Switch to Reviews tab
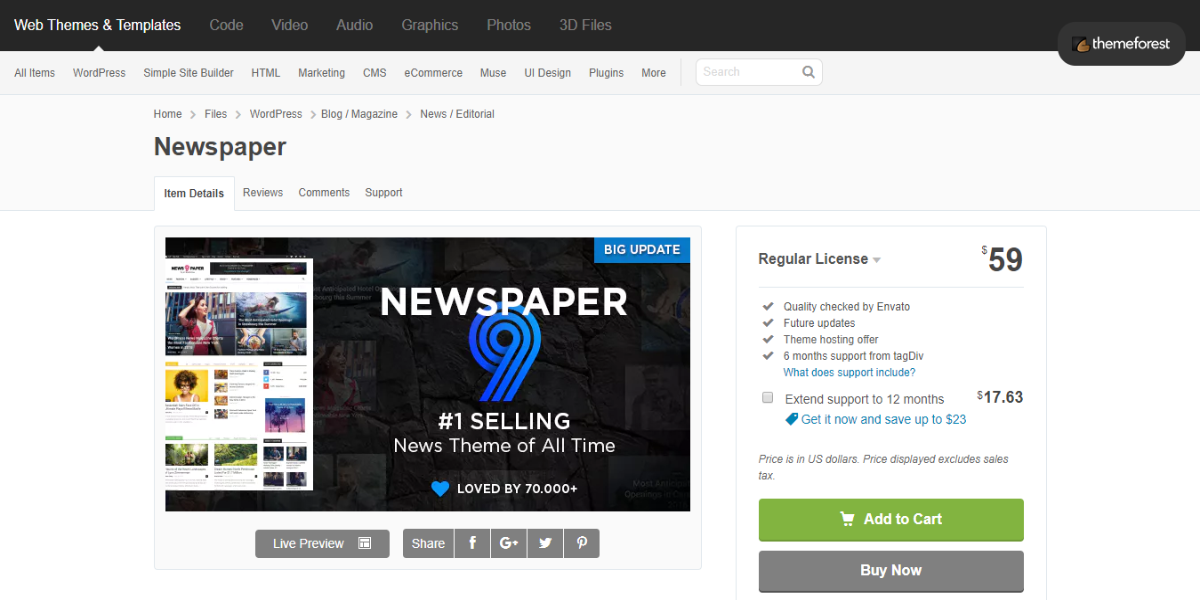The image size is (1200, 600). coord(263,192)
